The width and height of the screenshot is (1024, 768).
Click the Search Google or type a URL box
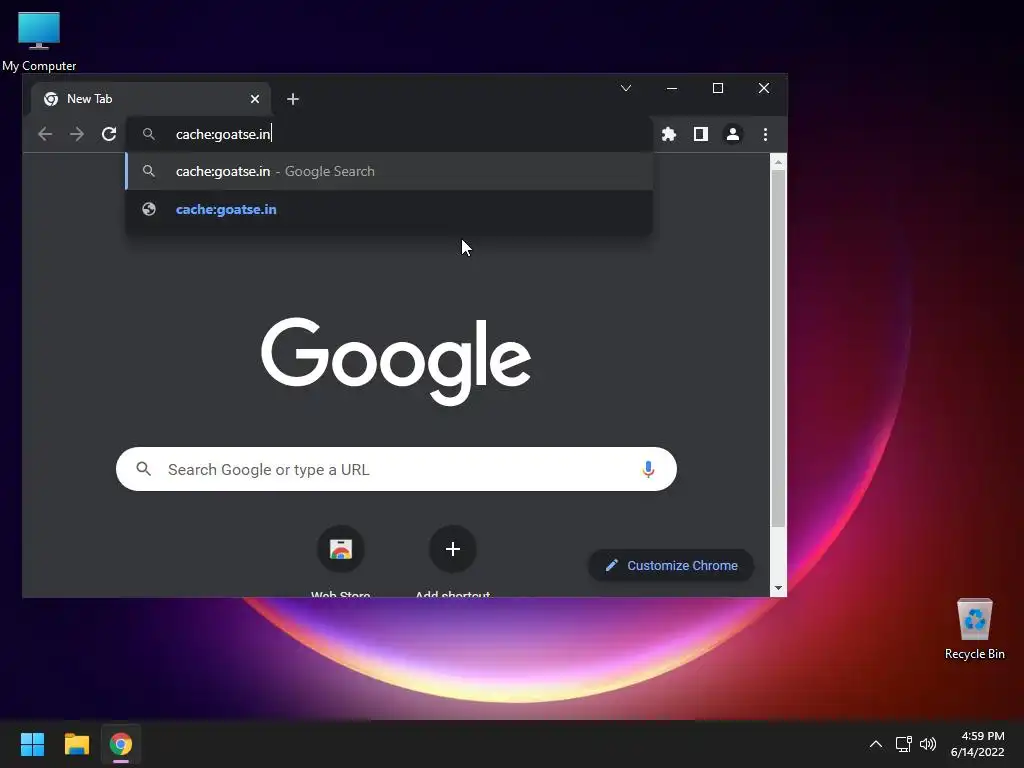click(x=396, y=469)
